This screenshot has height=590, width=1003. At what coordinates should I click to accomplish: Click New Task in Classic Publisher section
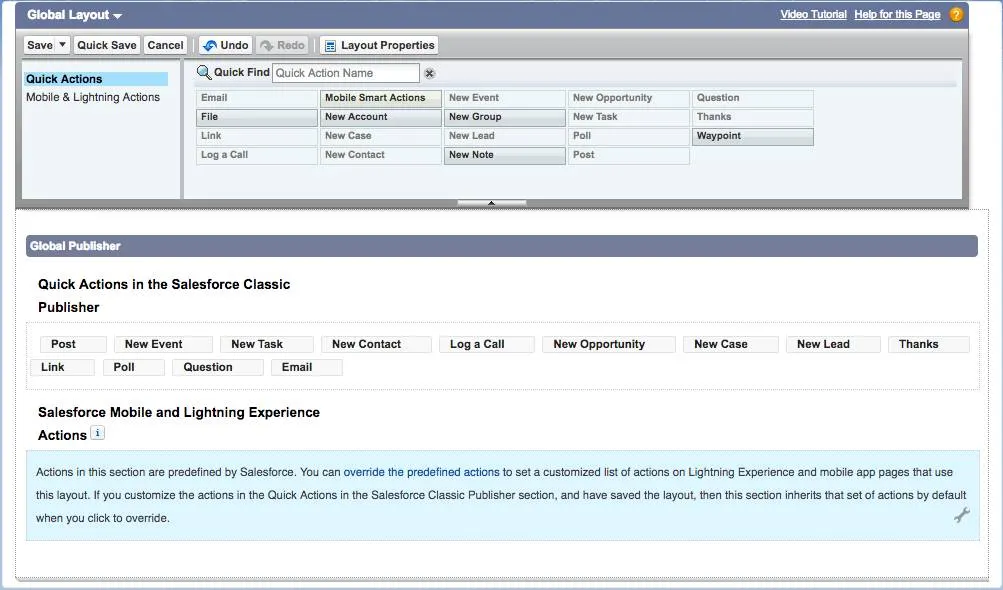(267, 344)
